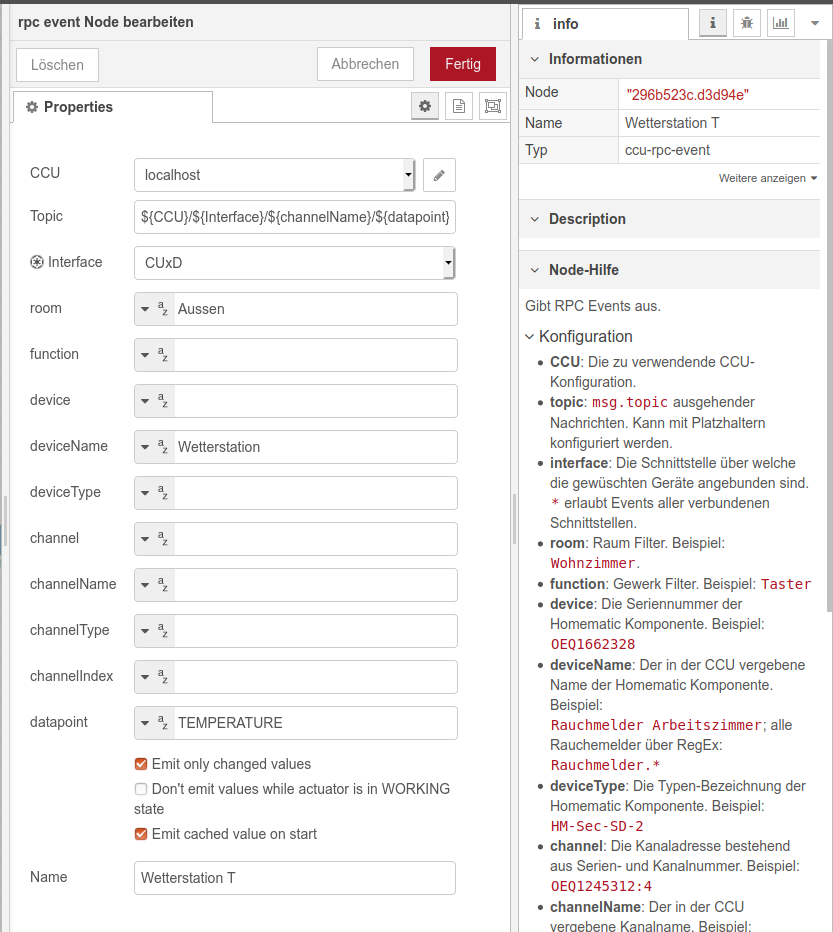The image size is (833, 932).
Task: Open node settings gear icon
Action: 426,107
